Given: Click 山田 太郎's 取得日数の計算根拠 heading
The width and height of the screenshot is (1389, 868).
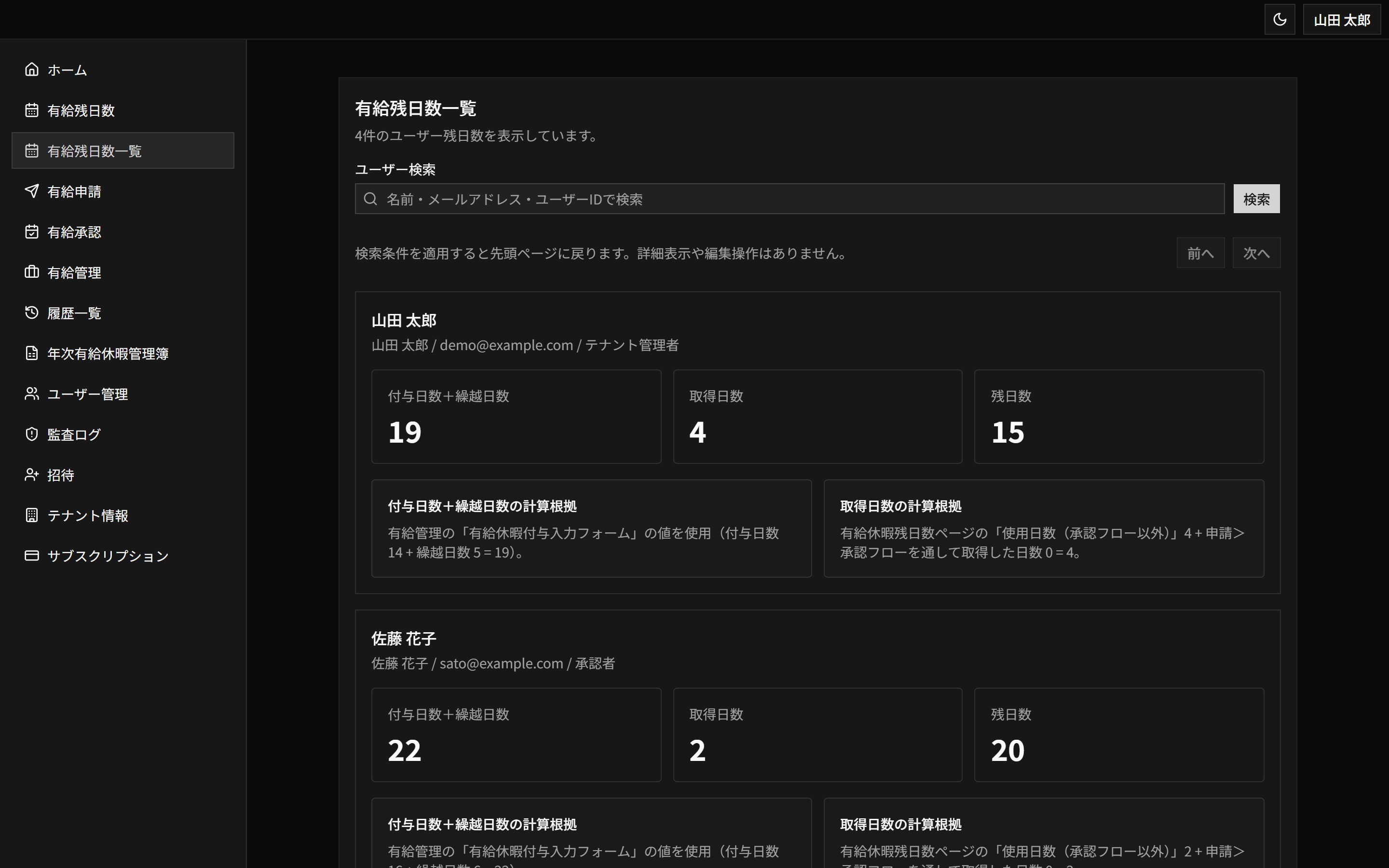Looking at the screenshot, I should pos(900,506).
